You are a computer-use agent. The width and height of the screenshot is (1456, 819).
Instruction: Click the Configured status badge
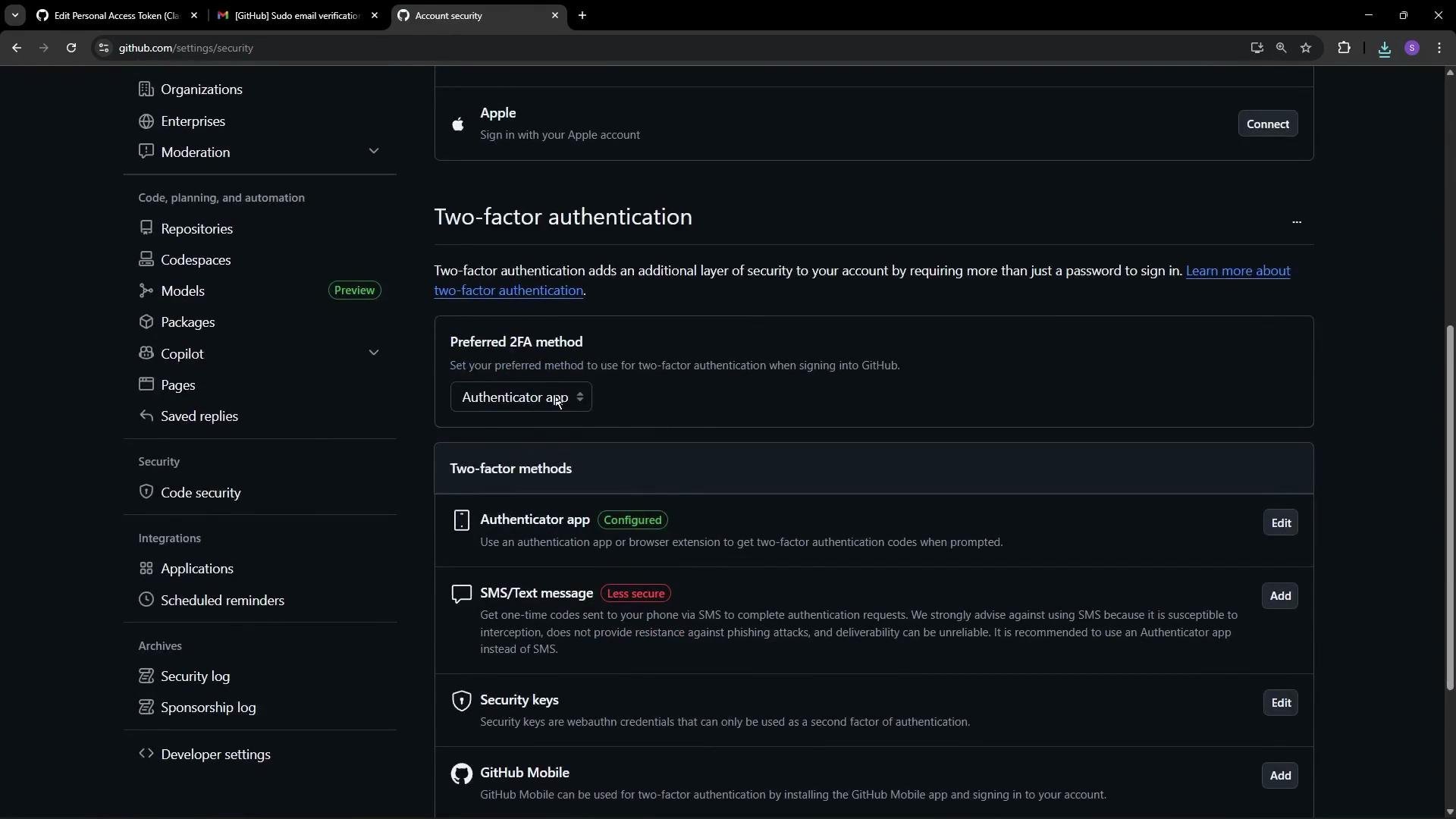[632, 520]
